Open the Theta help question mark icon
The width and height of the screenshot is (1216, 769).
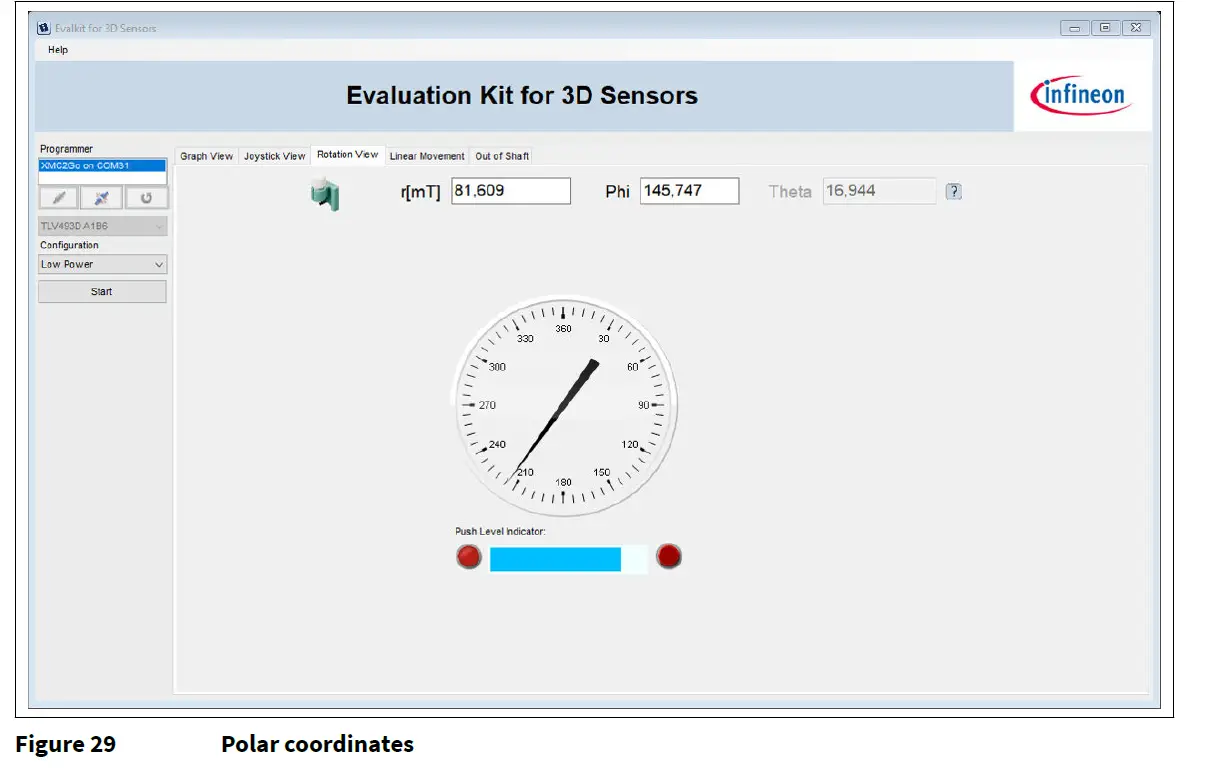(x=953, y=191)
